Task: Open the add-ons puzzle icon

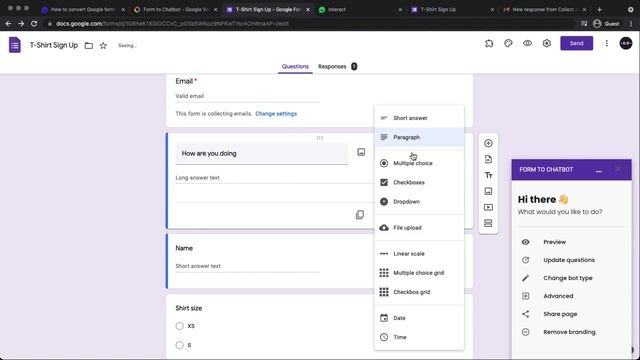Action: (489, 43)
